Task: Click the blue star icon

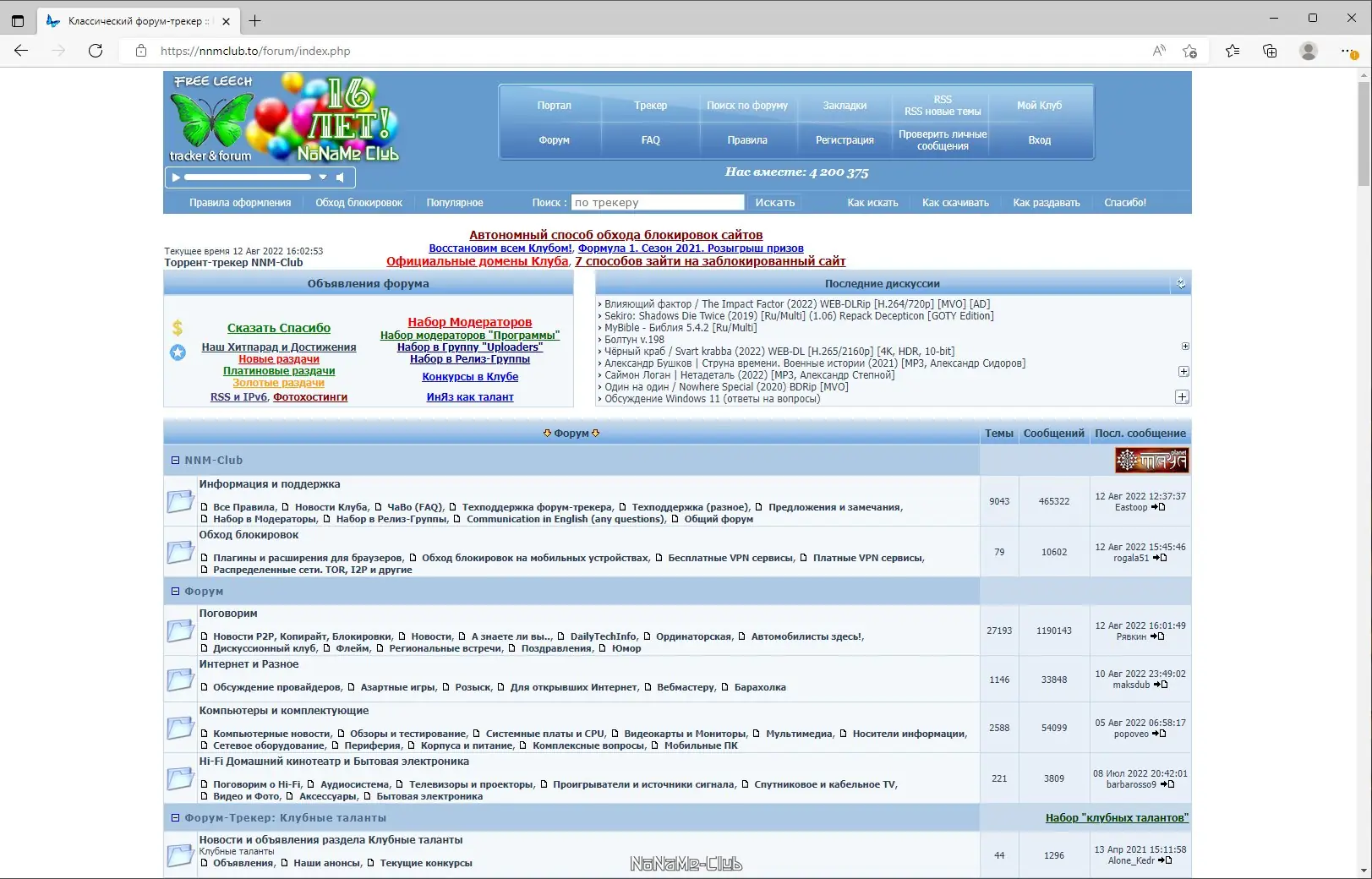Action: (x=178, y=352)
